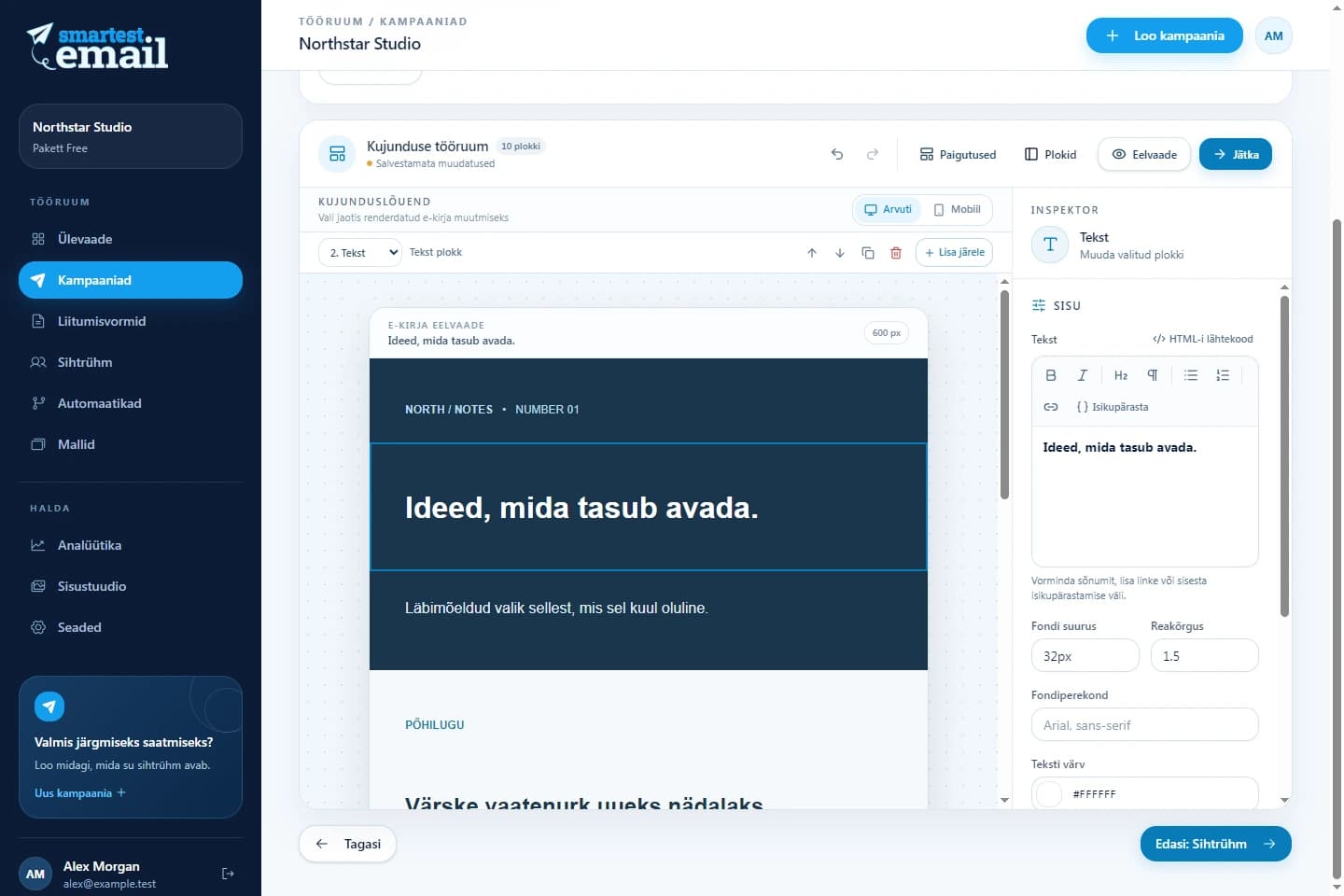Screen dimensions: 1344x896
Task: Click the undo arrow icon
Action: point(837,154)
